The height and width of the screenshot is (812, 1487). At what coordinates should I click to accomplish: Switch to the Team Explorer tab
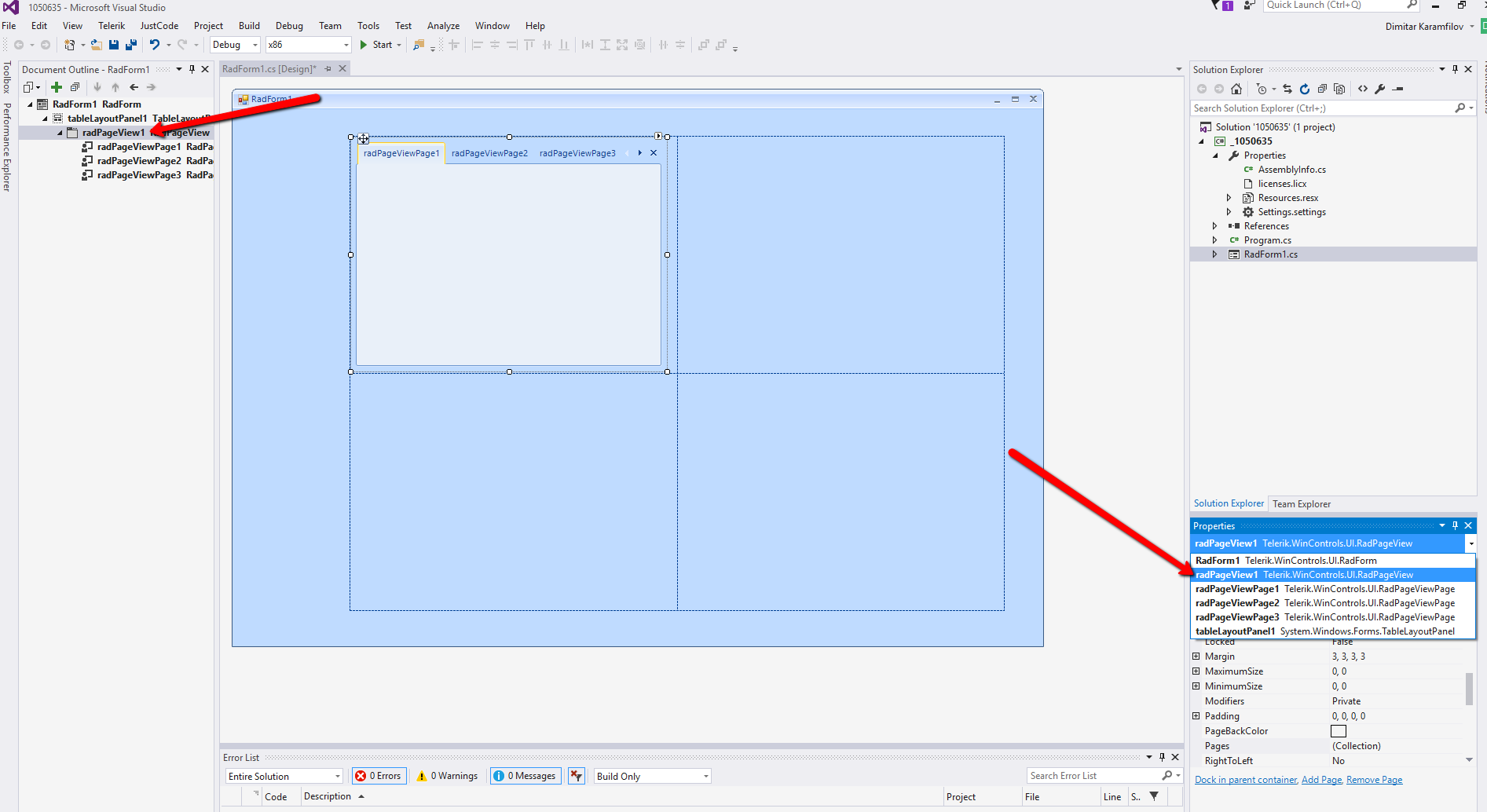[x=1302, y=504]
